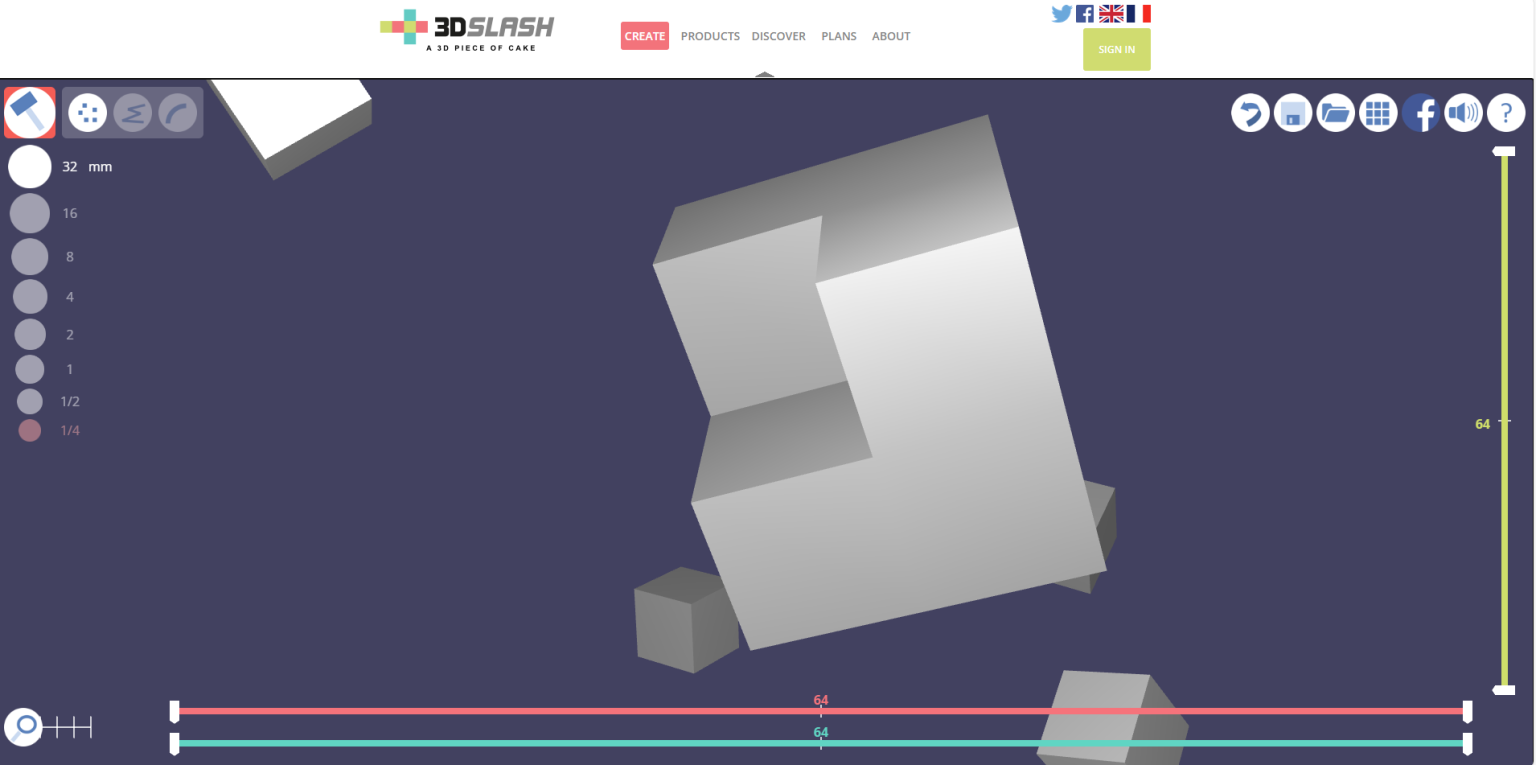
Task: Mute sound with the speaker icon
Action: pos(1463,113)
